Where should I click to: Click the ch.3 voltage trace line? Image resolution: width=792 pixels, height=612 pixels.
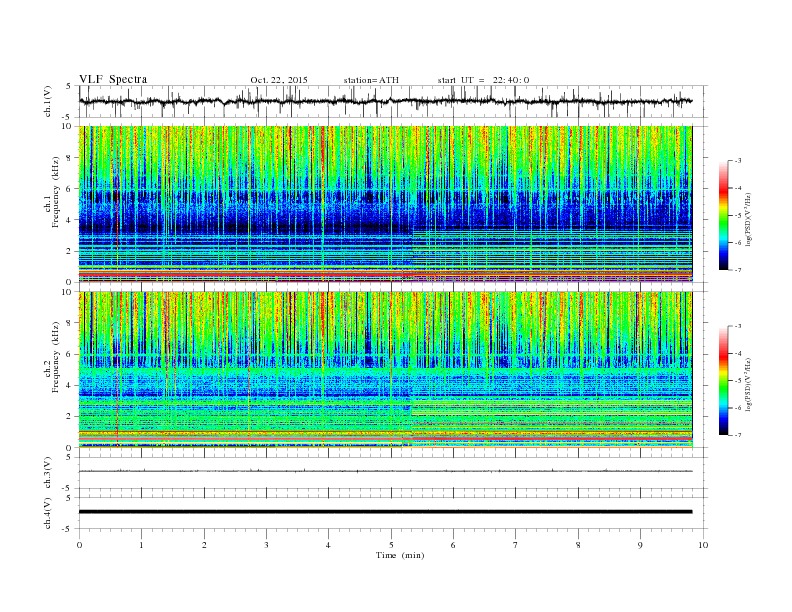[x=385, y=471]
